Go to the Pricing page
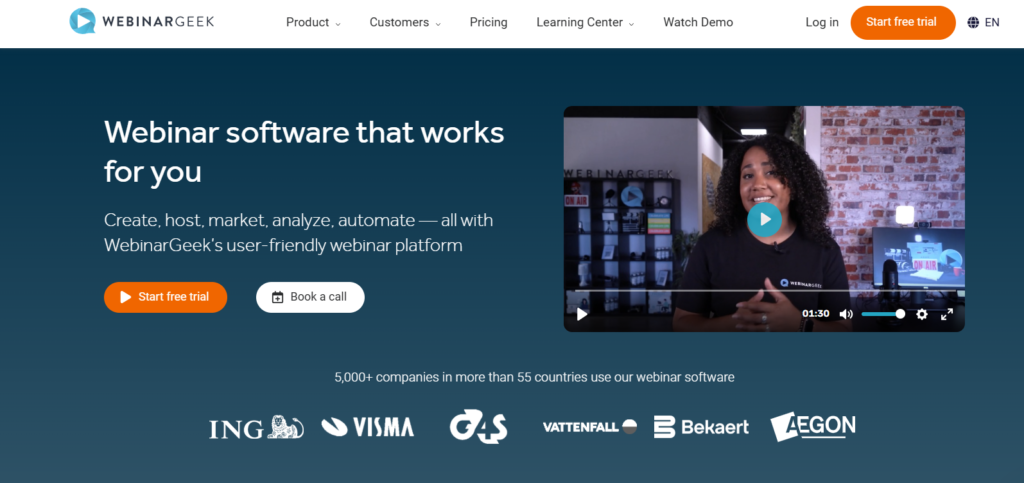Image resolution: width=1024 pixels, height=483 pixels. (488, 22)
